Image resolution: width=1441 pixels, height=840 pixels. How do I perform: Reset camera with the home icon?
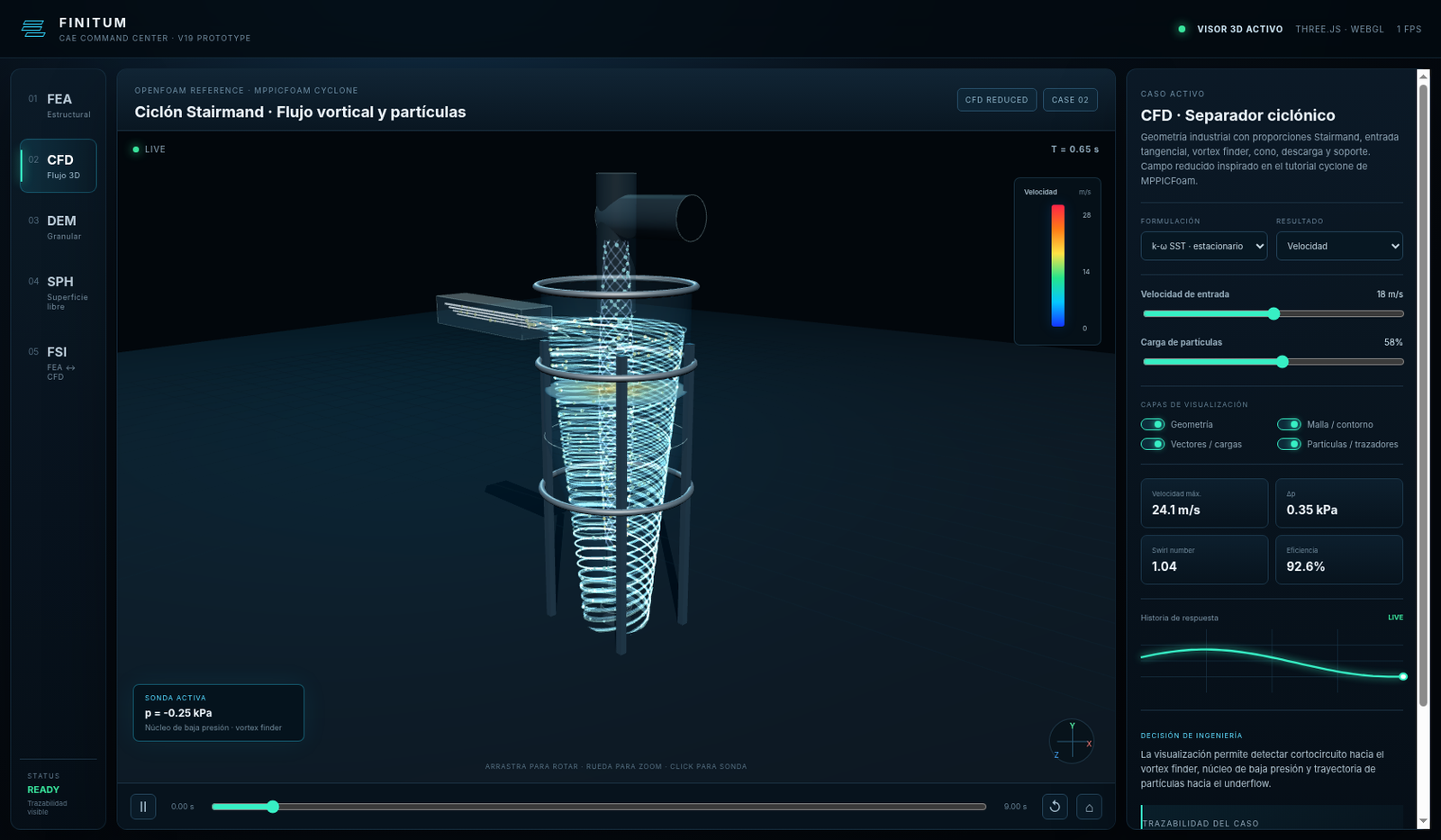pyautogui.click(x=1089, y=807)
